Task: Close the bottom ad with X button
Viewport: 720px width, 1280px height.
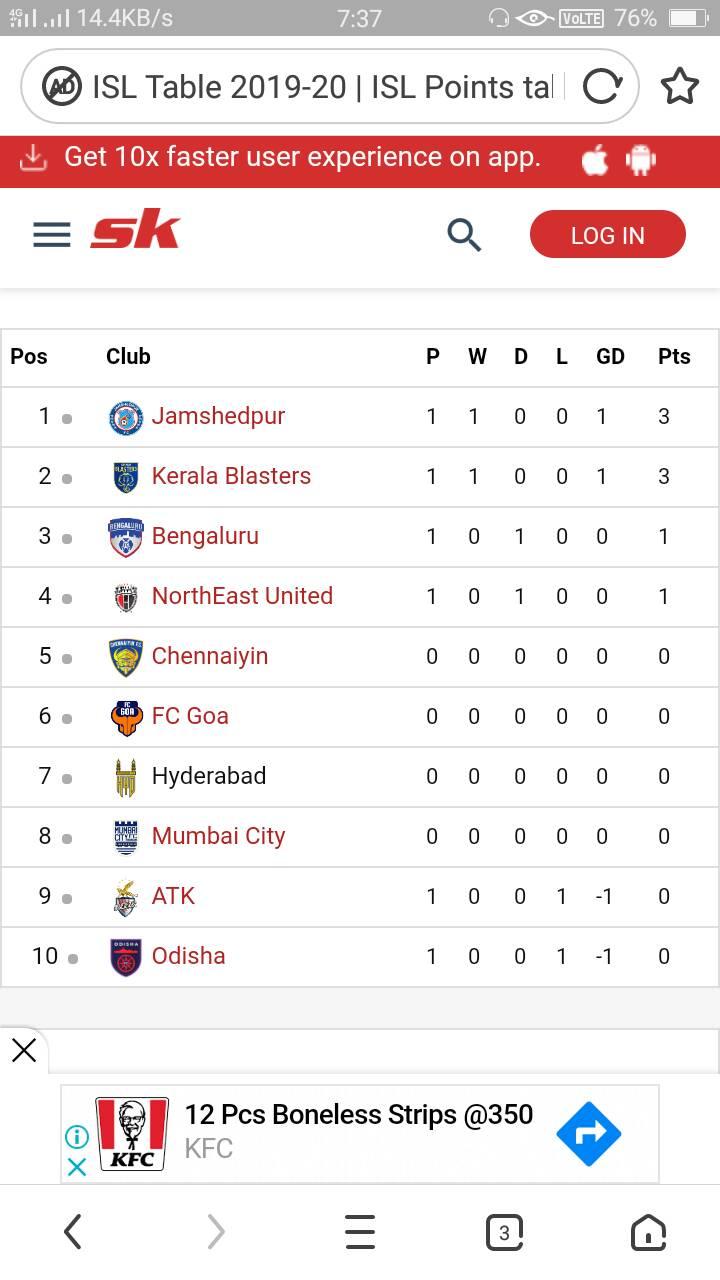Action: point(24,1050)
